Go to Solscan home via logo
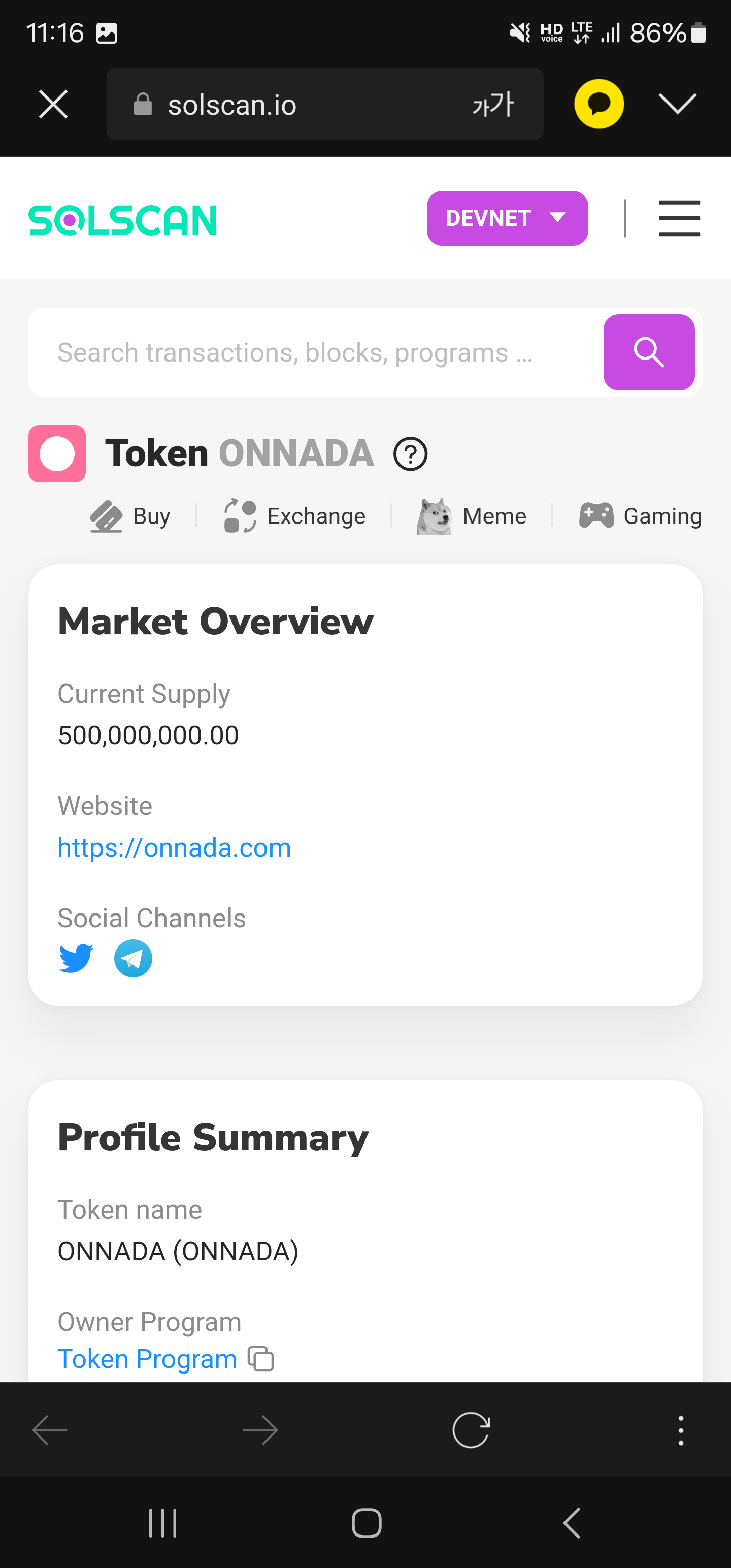731x1568 pixels. 123,220
